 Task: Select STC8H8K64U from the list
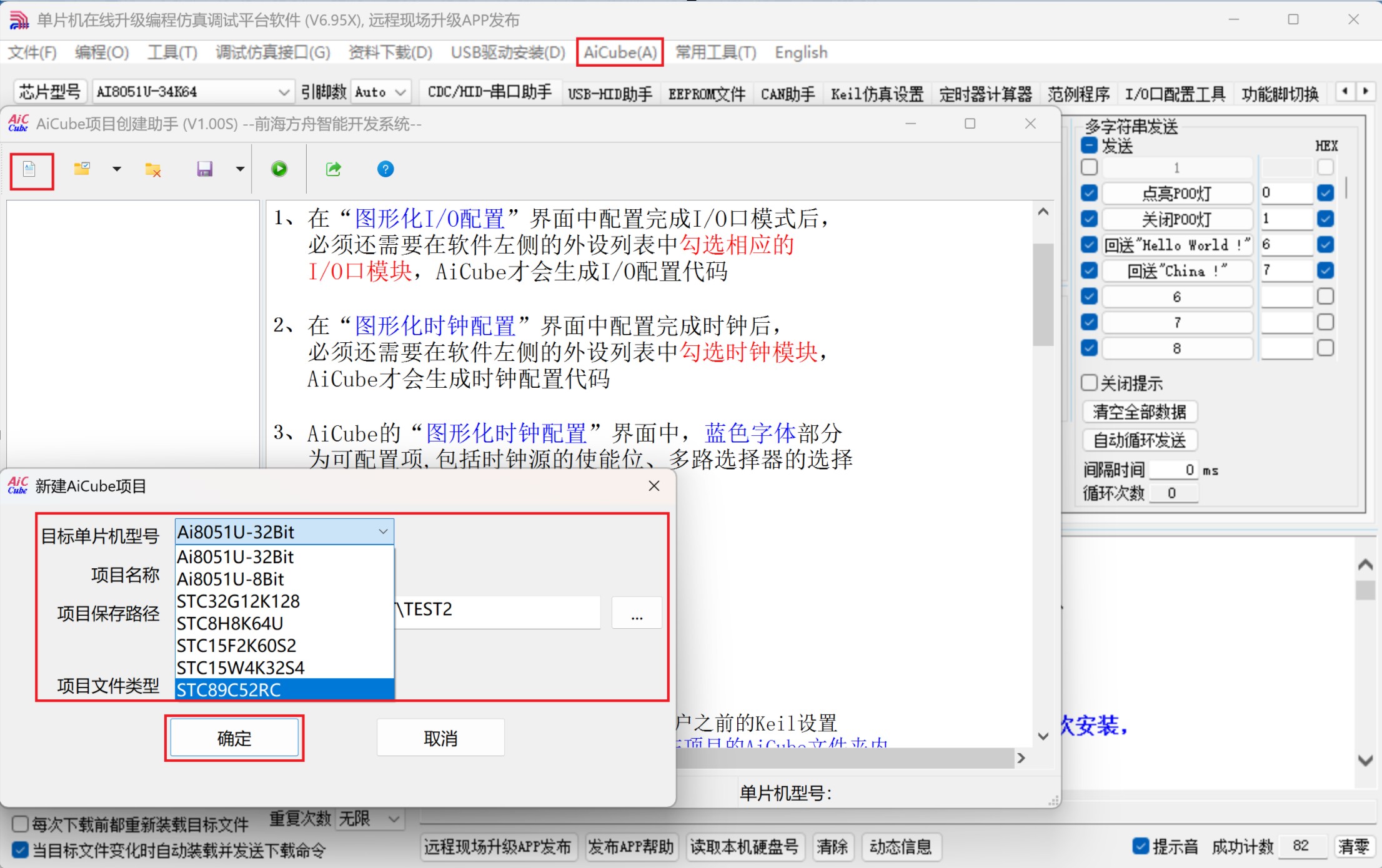pyautogui.click(x=285, y=623)
